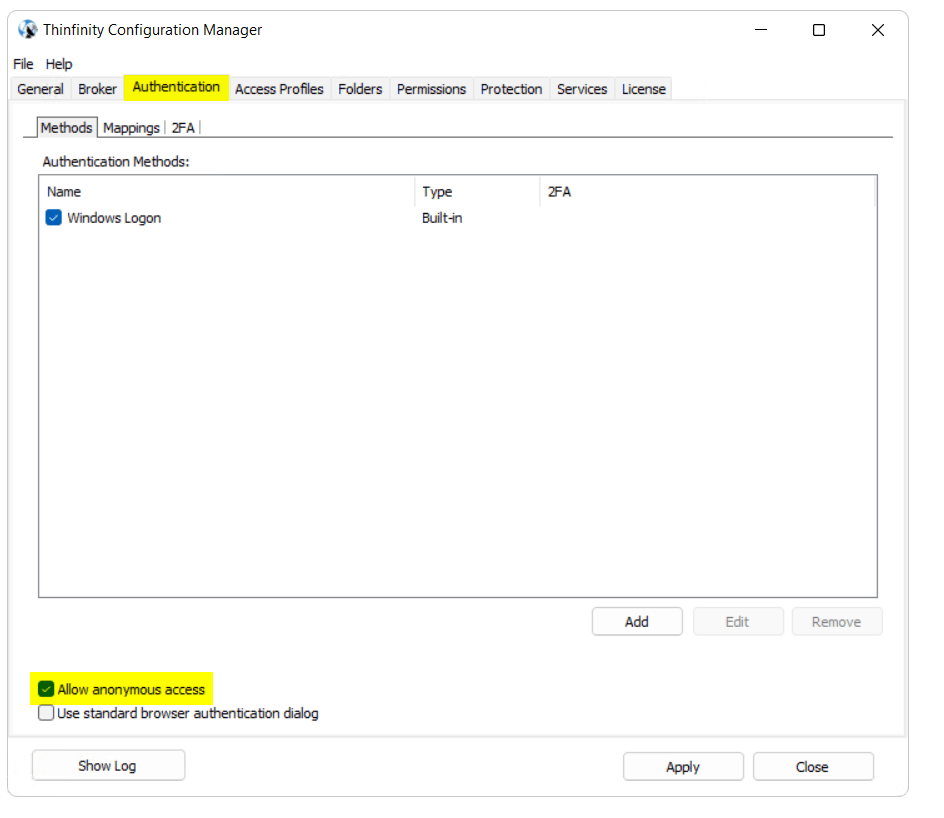Open the Protection tab

point(511,89)
